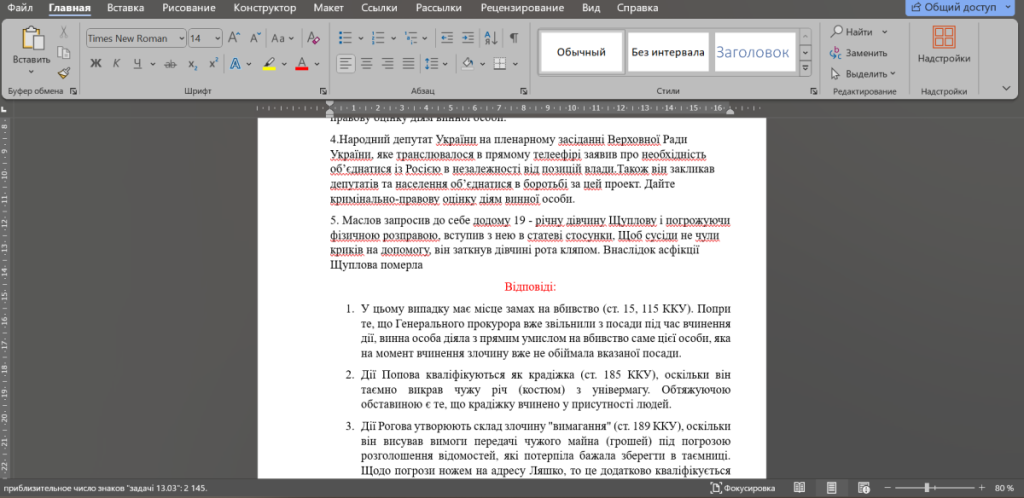The width and height of the screenshot is (1024, 498).
Task: Toggle italic К formatting
Action: pos(118,63)
